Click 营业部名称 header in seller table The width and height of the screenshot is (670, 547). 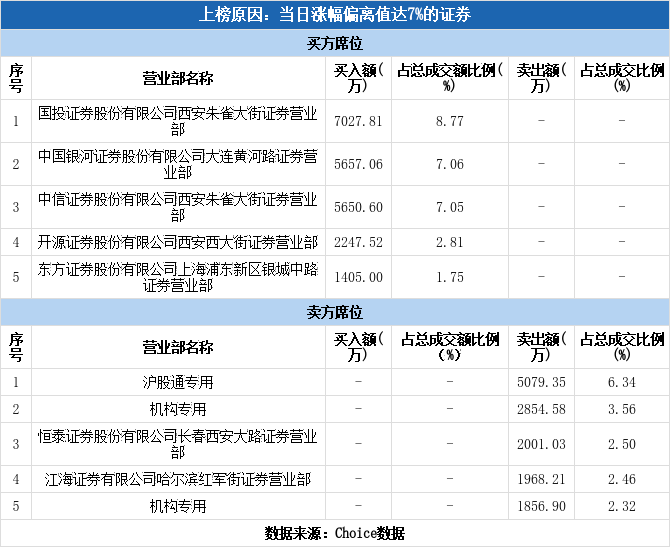tap(178, 347)
